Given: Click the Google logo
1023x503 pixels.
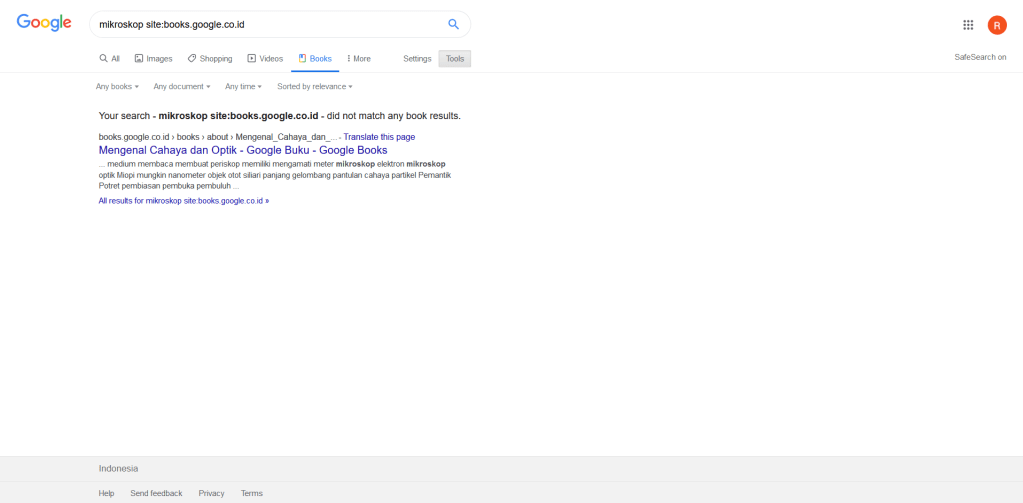Looking at the screenshot, I should [x=44, y=24].
